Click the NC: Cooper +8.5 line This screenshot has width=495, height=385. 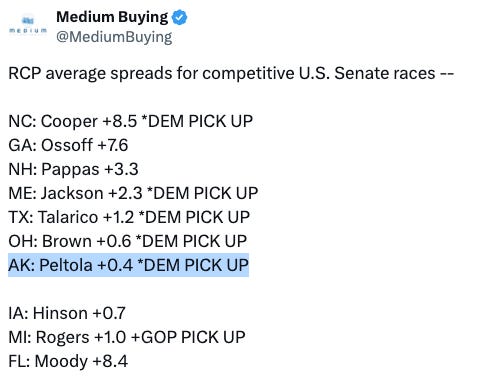point(130,121)
